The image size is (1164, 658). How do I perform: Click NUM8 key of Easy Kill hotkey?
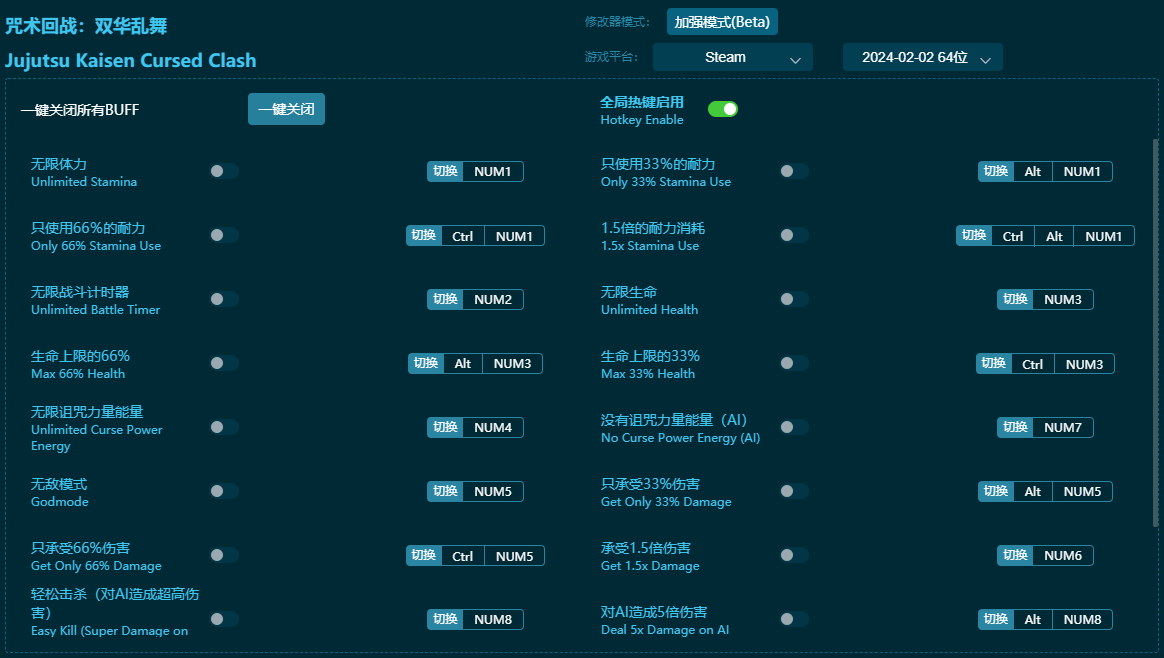coord(493,619)
